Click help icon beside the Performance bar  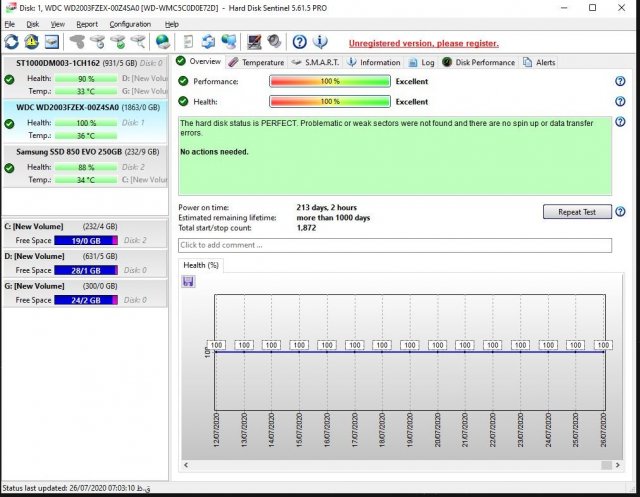click(620, 81)
